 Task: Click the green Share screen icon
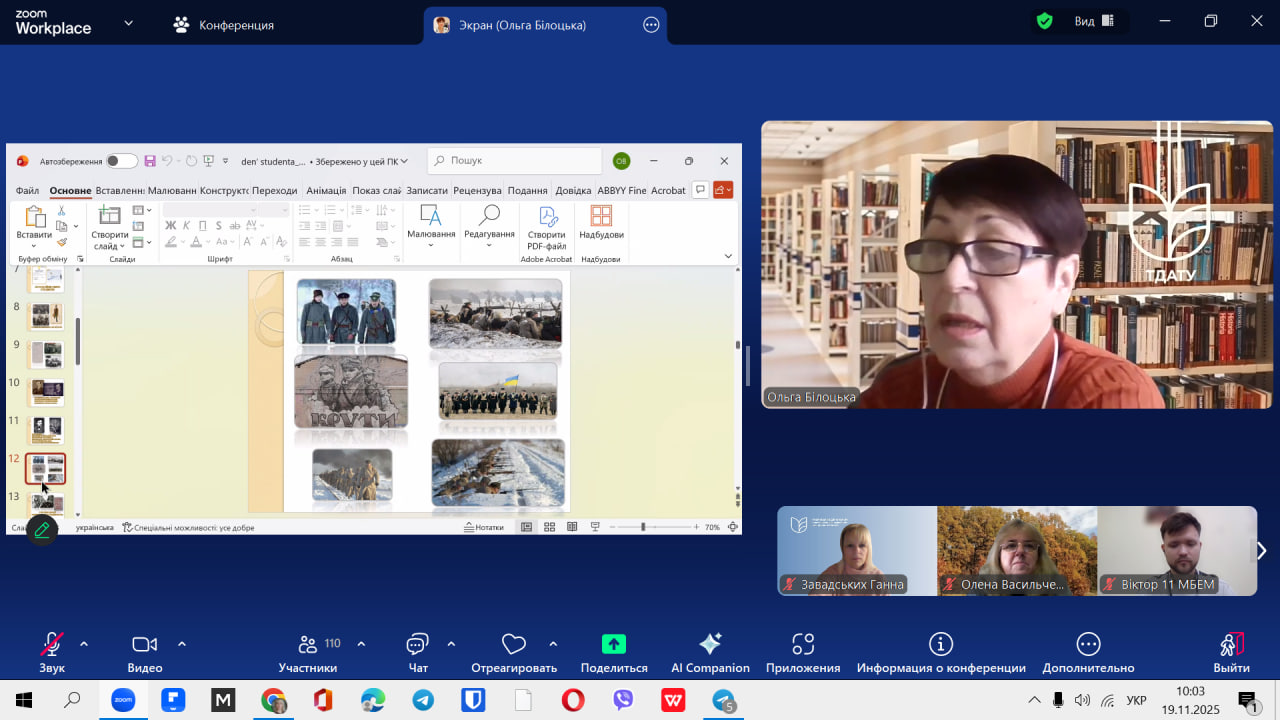tap(614, 645)
